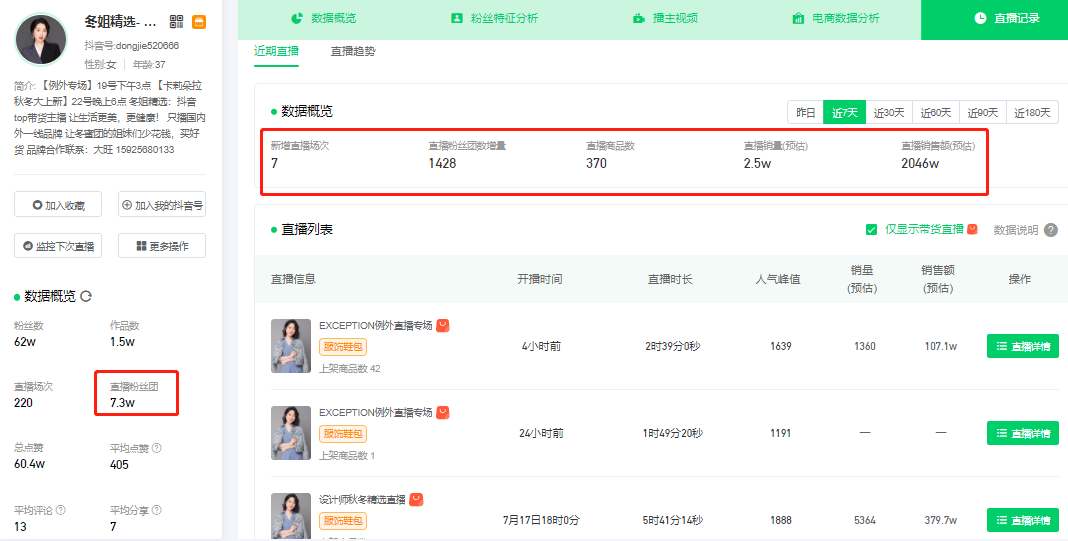
Task: Open thumbnail of the 24小时前 live stream
Action: 291,433
